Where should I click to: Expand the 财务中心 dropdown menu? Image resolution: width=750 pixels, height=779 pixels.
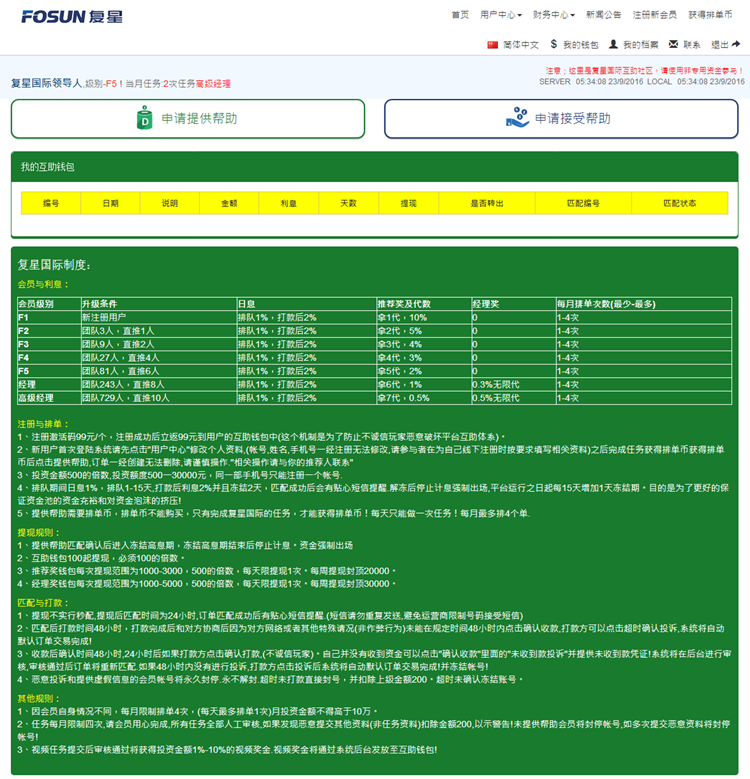tap(554, 15)
